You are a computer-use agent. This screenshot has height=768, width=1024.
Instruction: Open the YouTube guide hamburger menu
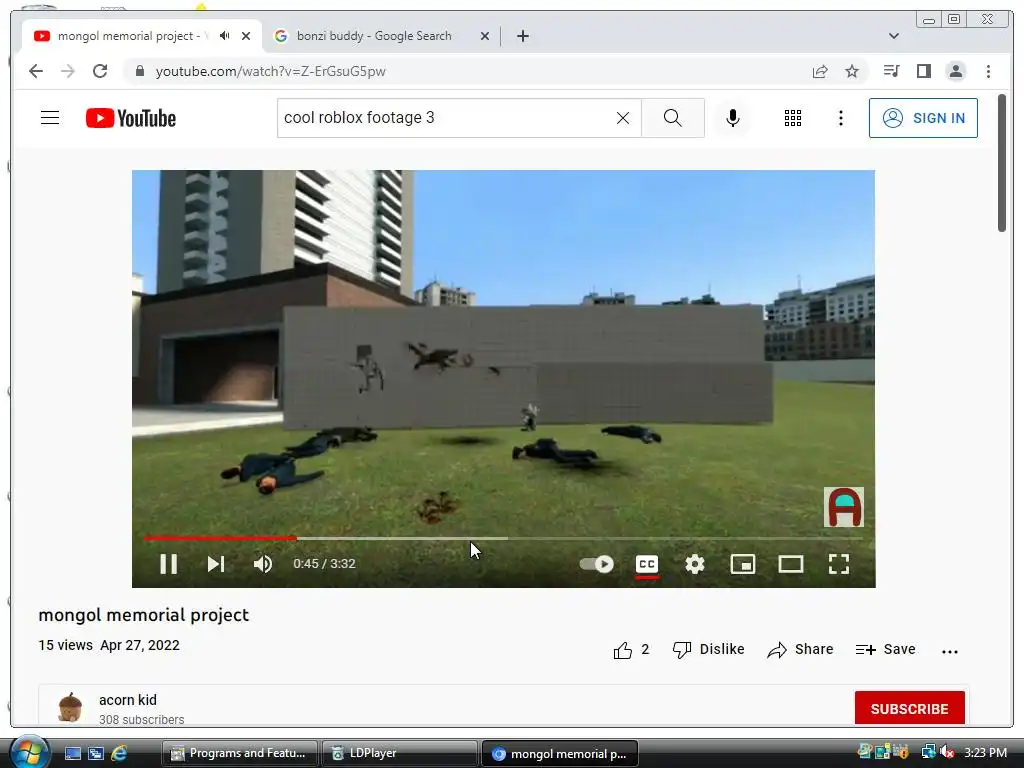50,118
